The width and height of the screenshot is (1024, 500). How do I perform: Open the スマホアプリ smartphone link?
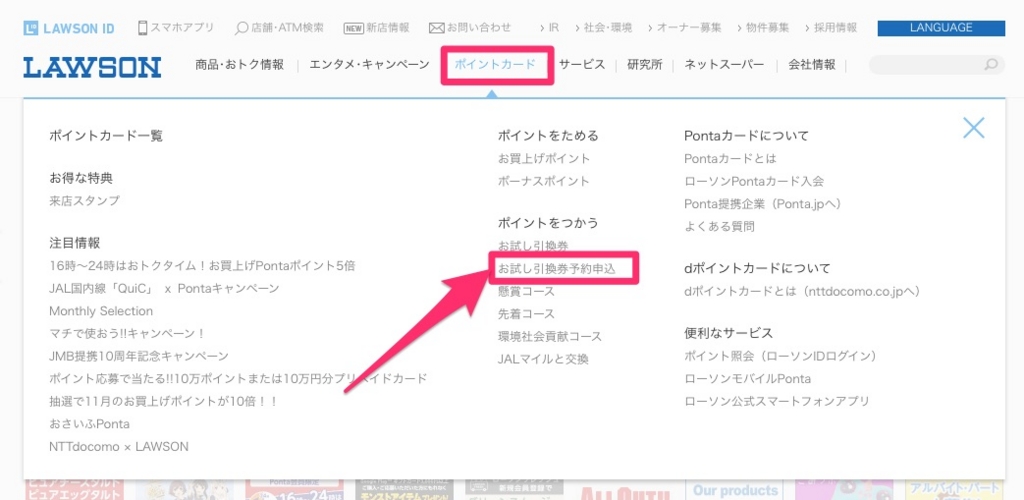(x=176, y=28)
